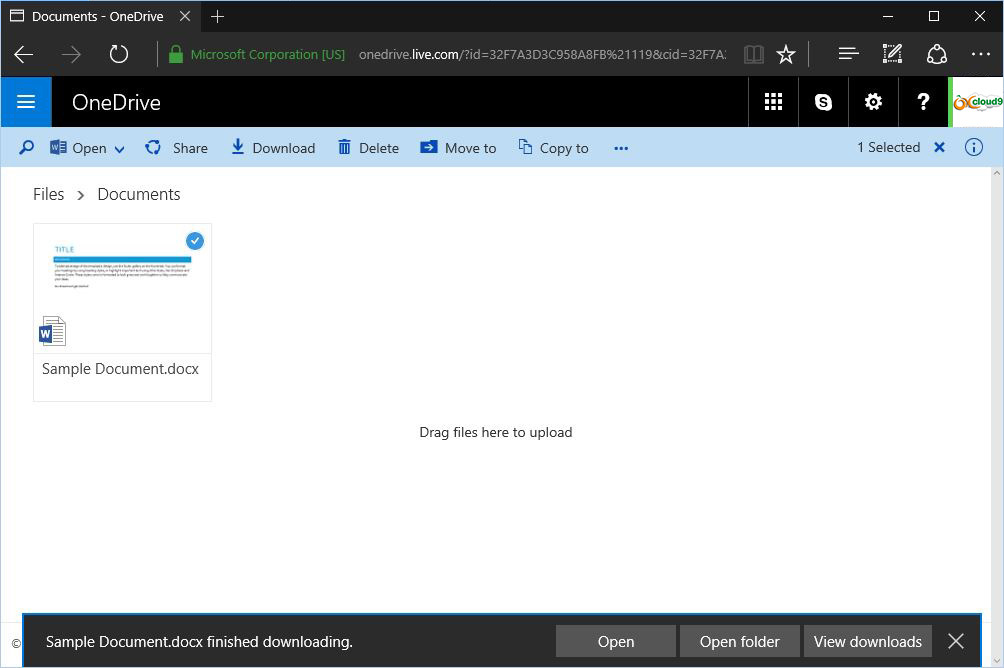Click the Word icon on the file tile

pyautogui.click(x=53, y=331)
